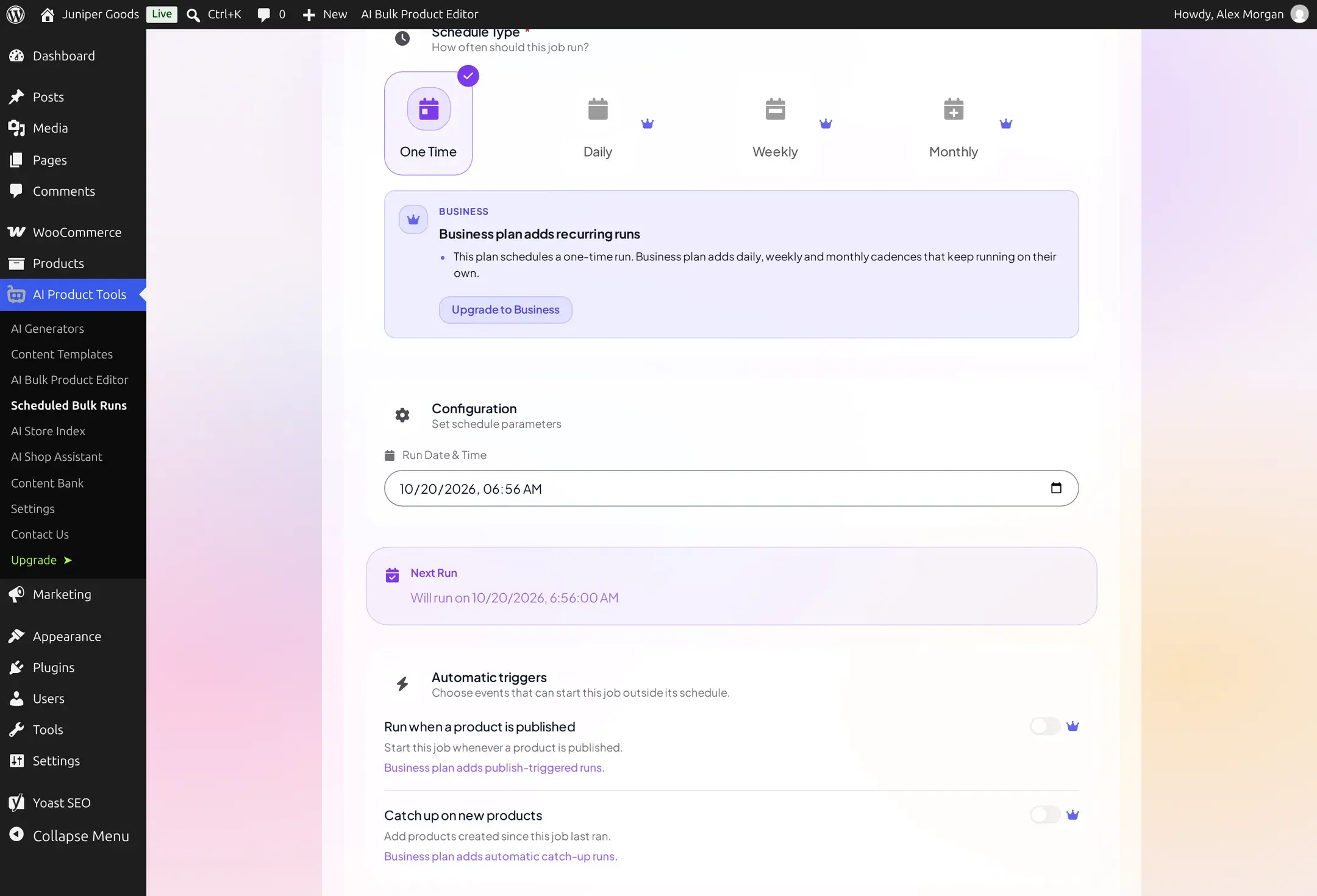Click the Live badge

click(162, 14)
